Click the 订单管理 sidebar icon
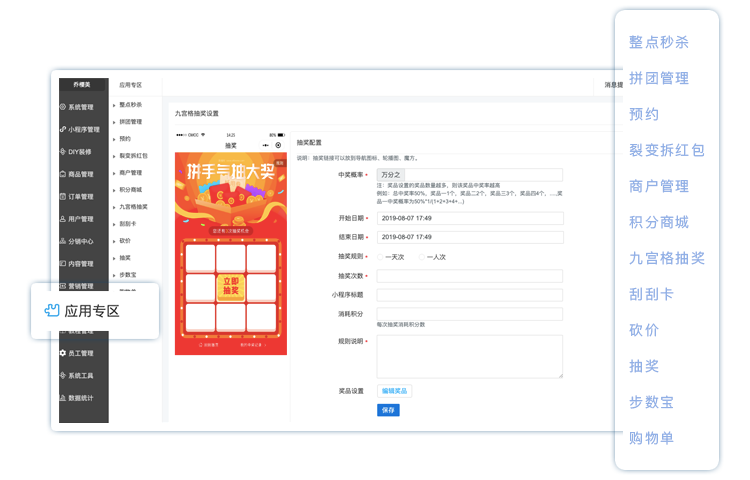Viewport: 750px width, 480px height. [x=63, y=196]
